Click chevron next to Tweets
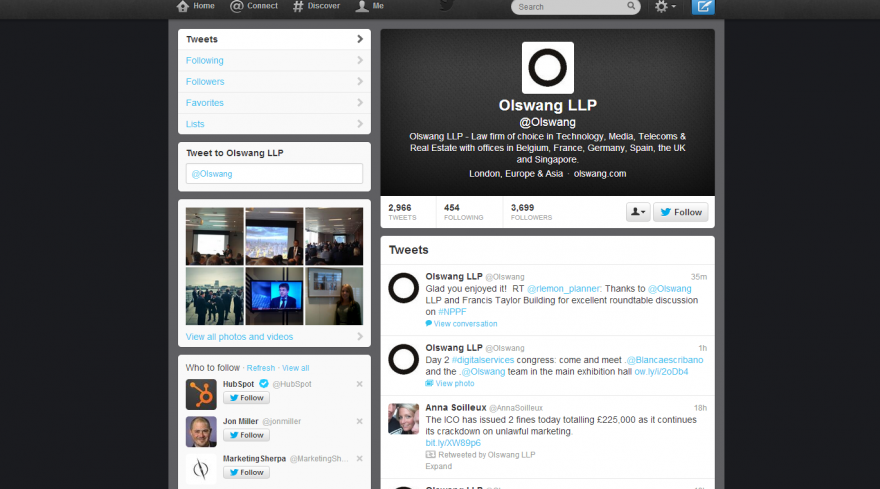 point(360,39)
